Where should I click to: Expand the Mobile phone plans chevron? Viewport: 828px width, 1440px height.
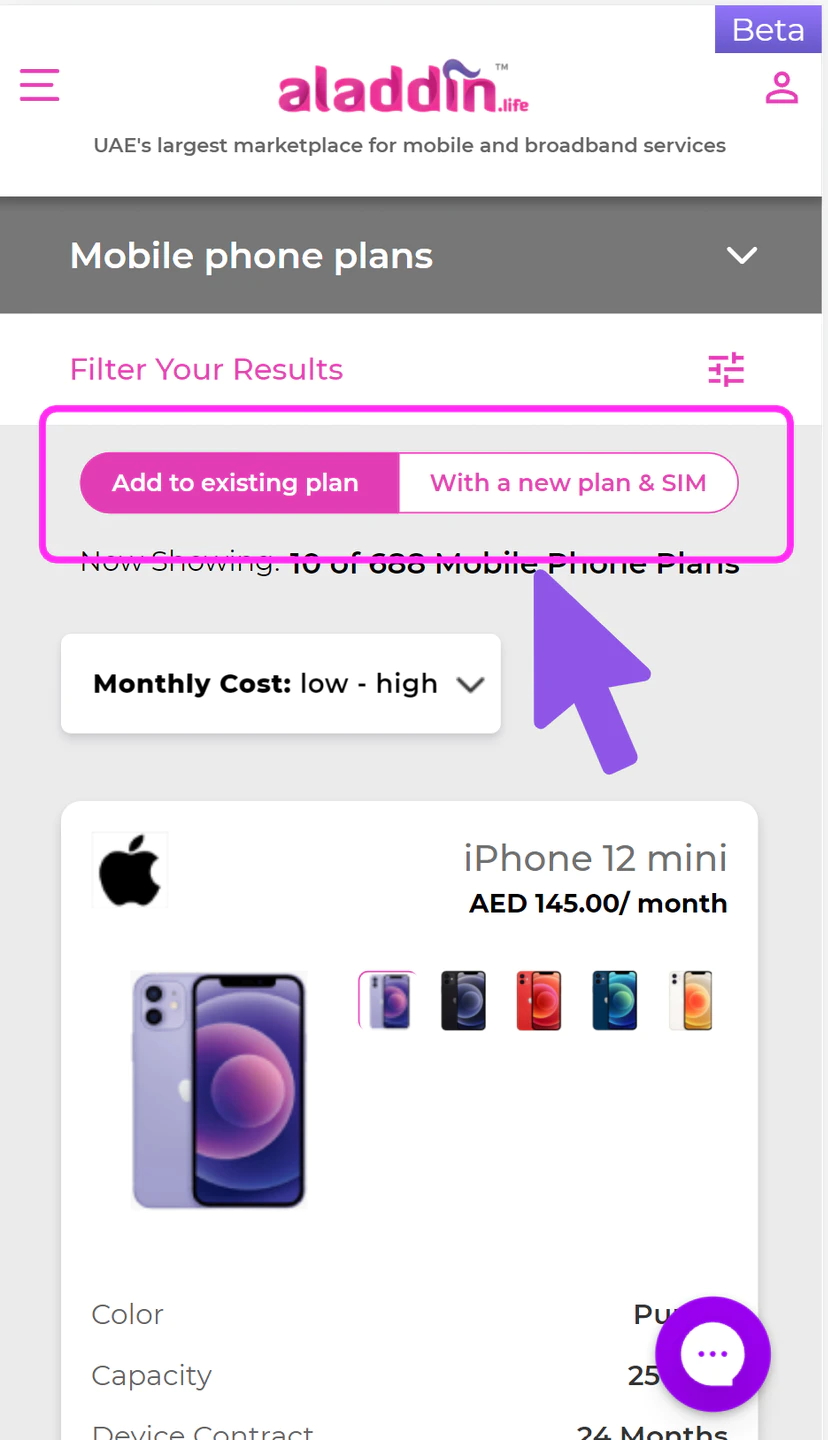[x=742, y=256]
